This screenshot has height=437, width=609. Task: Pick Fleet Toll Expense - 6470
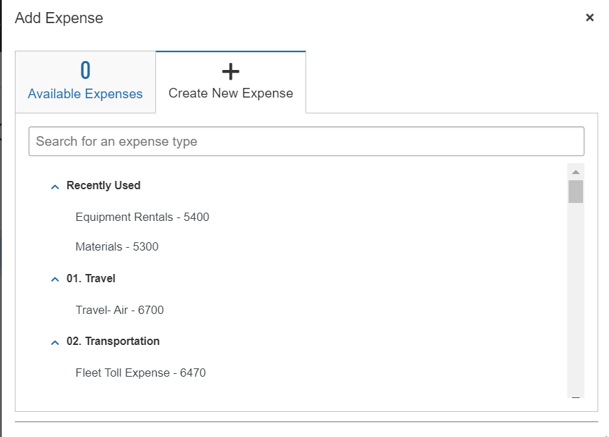point(141,373)
